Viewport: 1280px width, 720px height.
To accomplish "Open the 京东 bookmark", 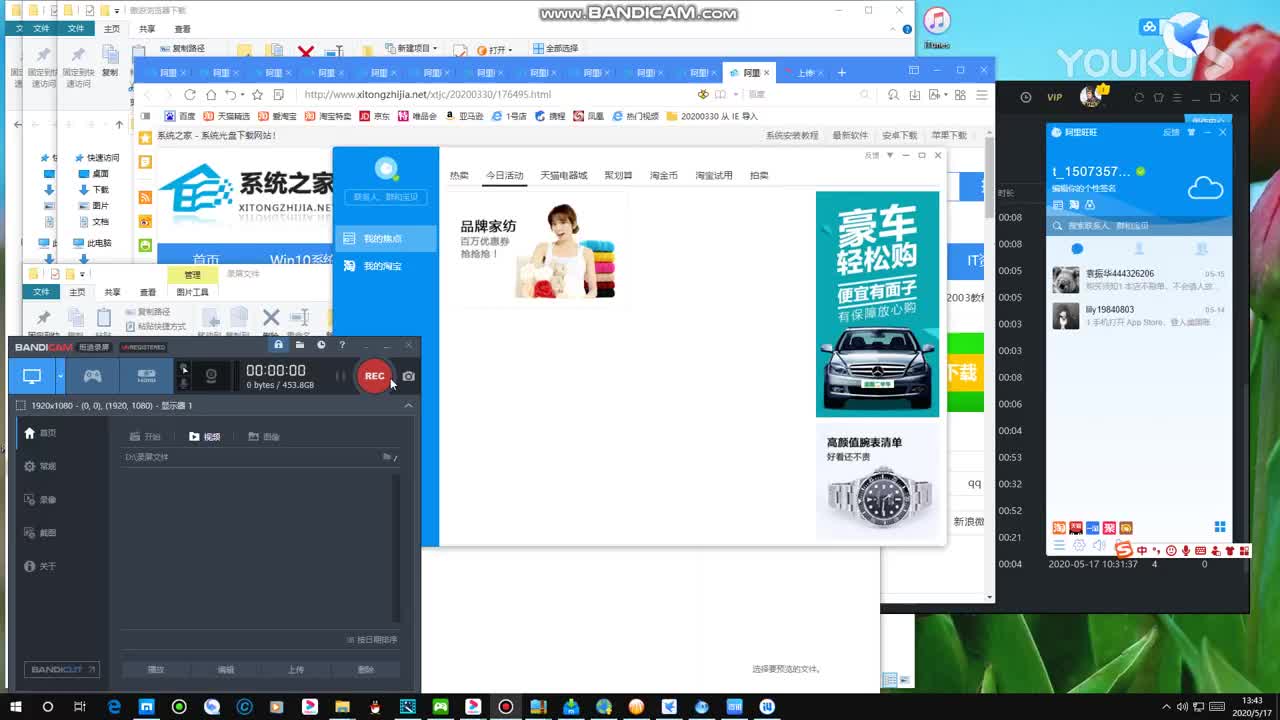I will 375,116.
